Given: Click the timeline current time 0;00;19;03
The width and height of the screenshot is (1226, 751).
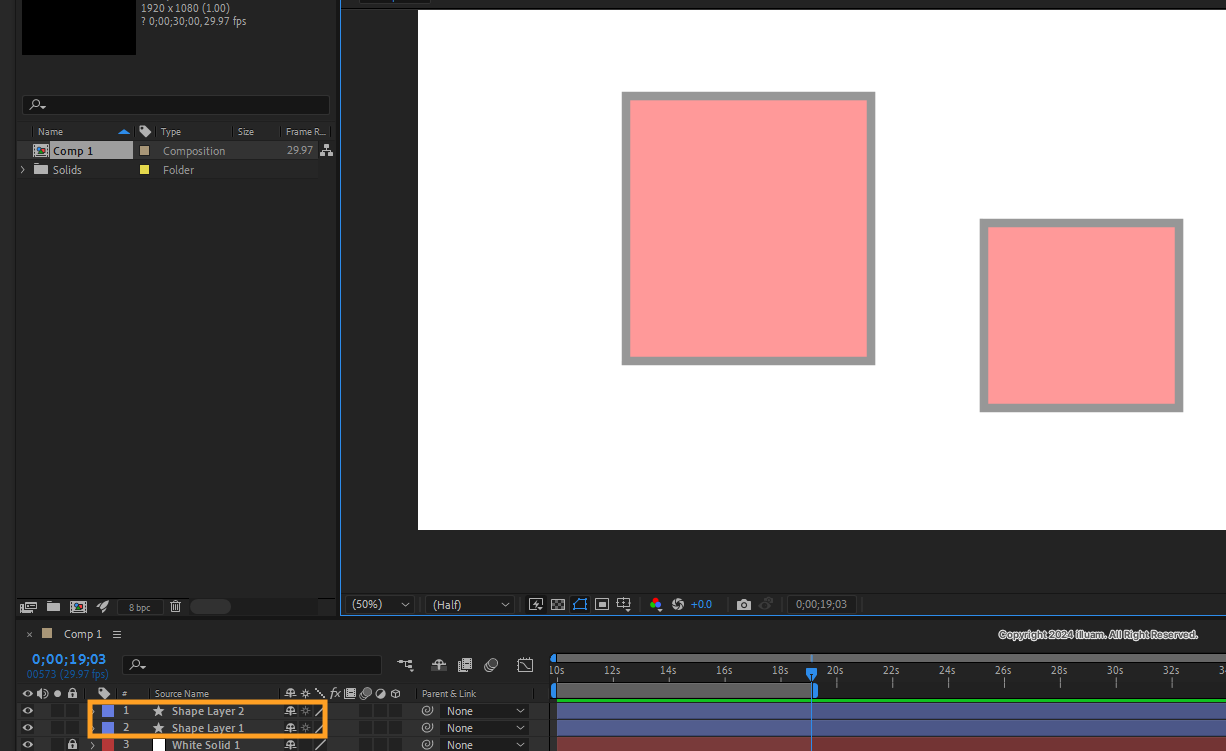Looking at the screenshot, I should pos(69,659).
